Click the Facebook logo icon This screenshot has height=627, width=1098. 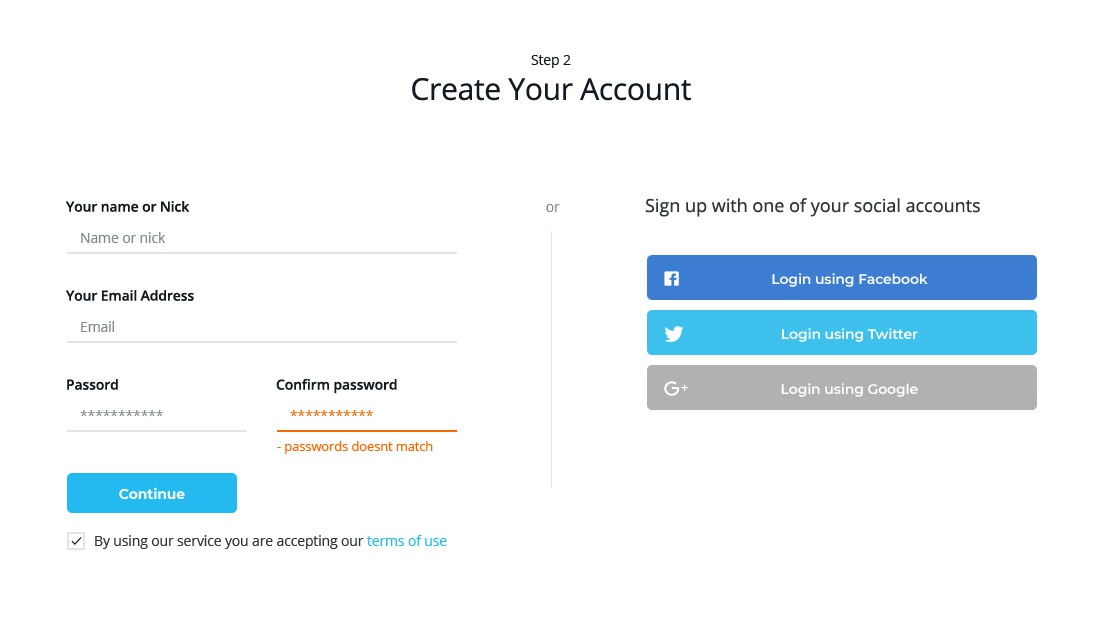[x=672, y=279]
